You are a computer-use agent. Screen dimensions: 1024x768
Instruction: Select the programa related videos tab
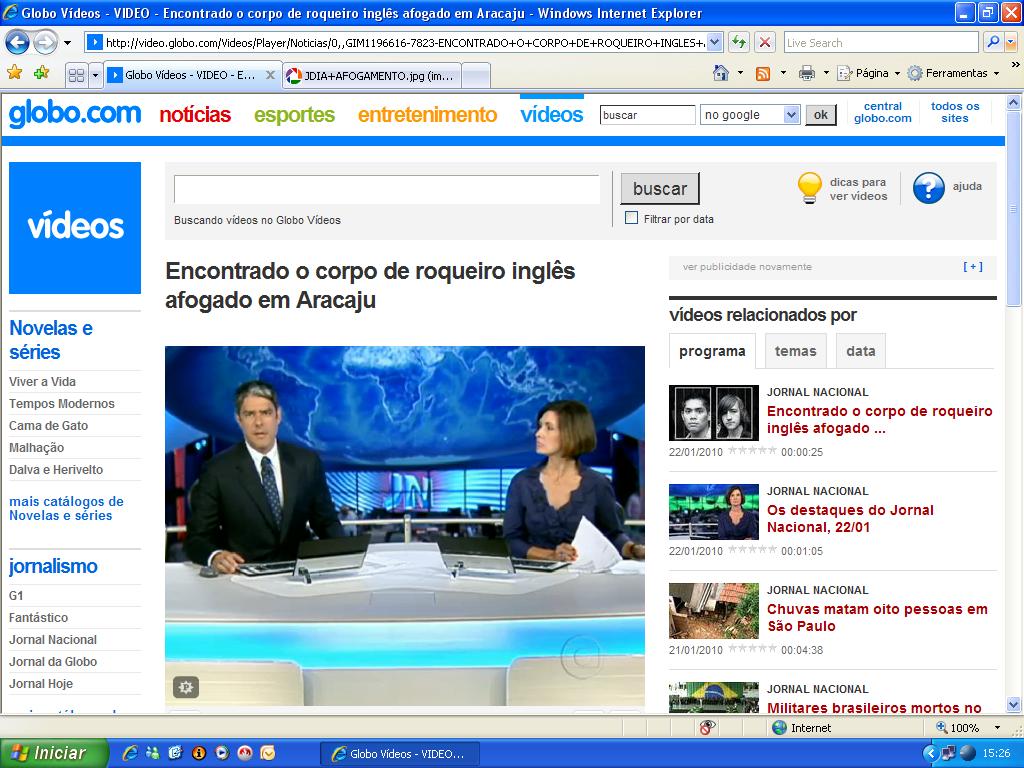[x=712, y=351]
